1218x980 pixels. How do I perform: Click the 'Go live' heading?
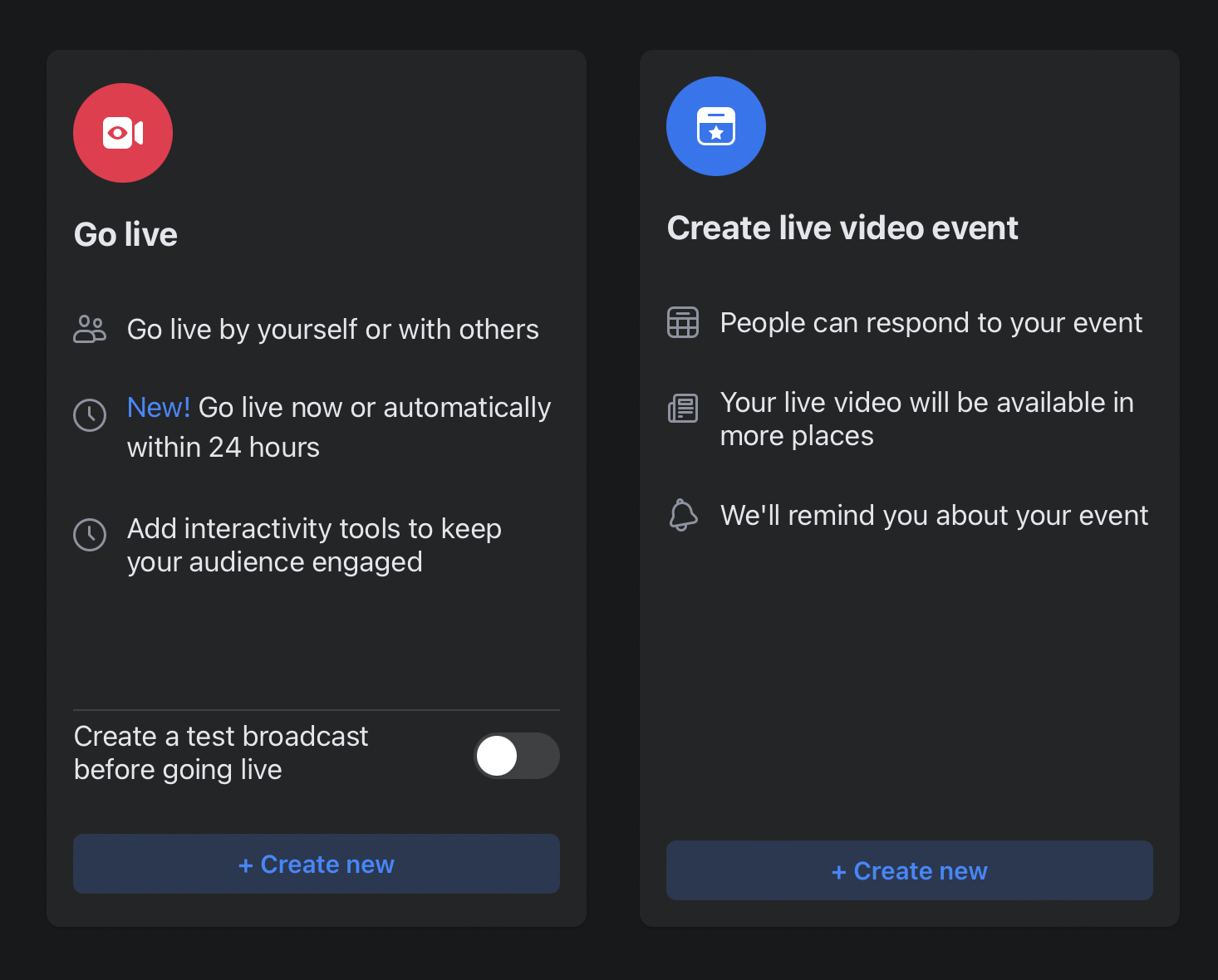[125, 235]
